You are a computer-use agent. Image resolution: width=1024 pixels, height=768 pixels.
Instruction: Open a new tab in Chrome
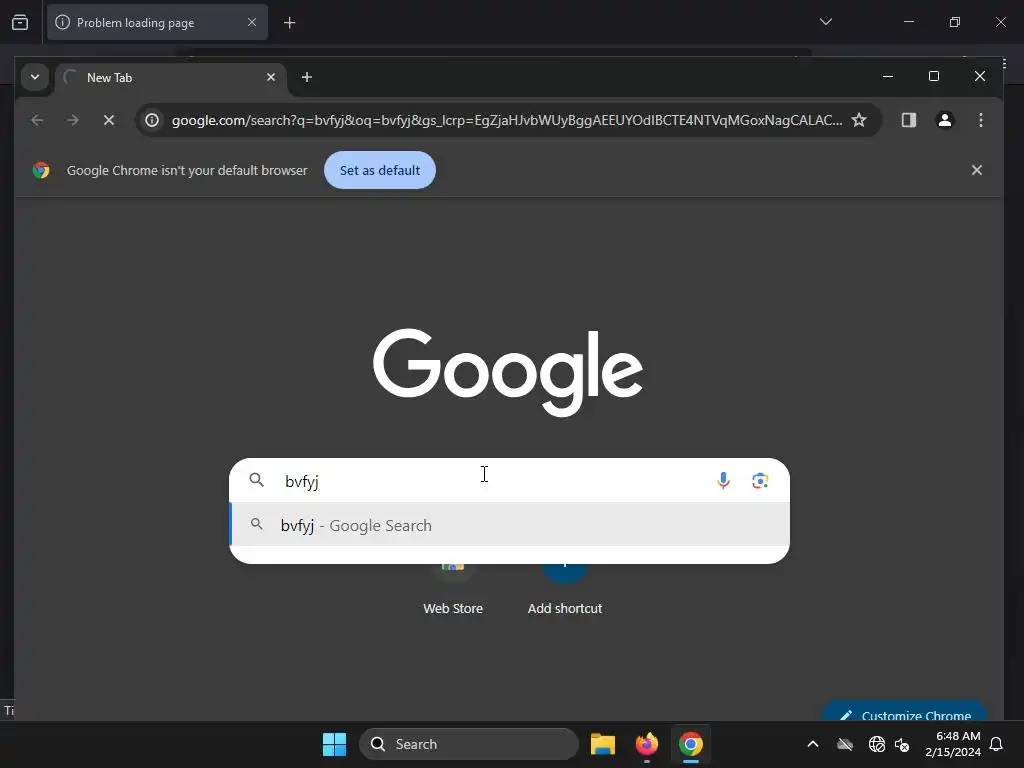306,77
